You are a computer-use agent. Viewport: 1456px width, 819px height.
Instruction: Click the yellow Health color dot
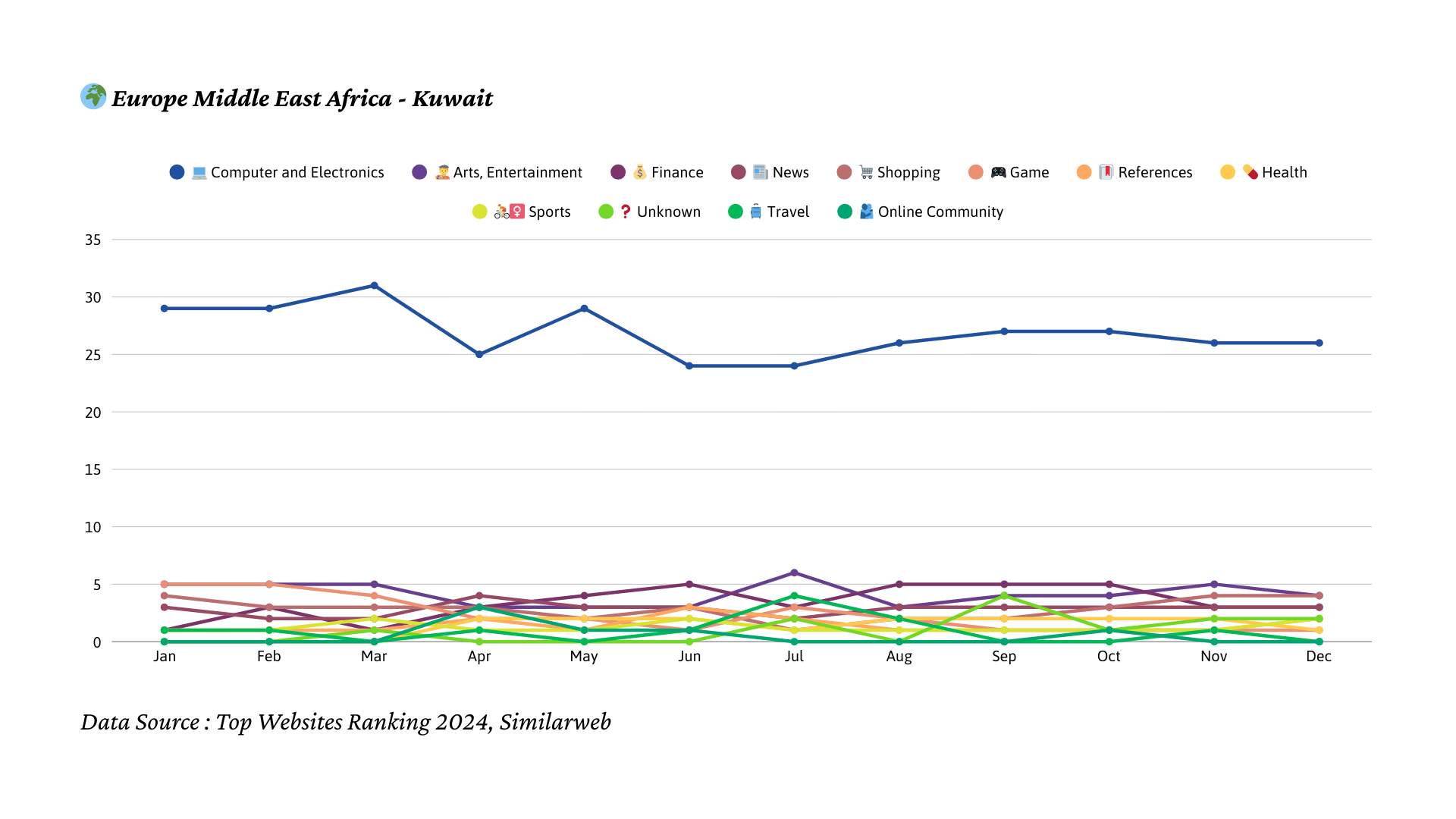pyautogui.click(x=1228, y=172)
